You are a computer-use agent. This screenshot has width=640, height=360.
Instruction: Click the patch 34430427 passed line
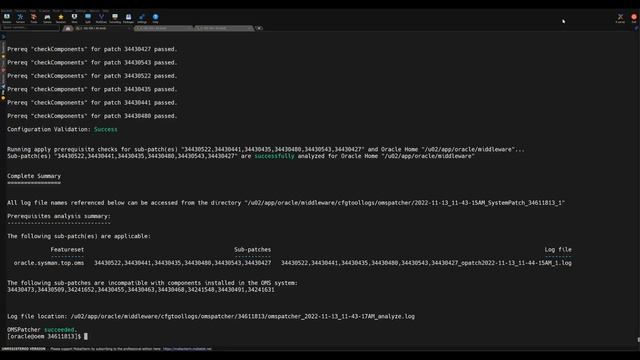pyautogui.click(x=92, y=49)
